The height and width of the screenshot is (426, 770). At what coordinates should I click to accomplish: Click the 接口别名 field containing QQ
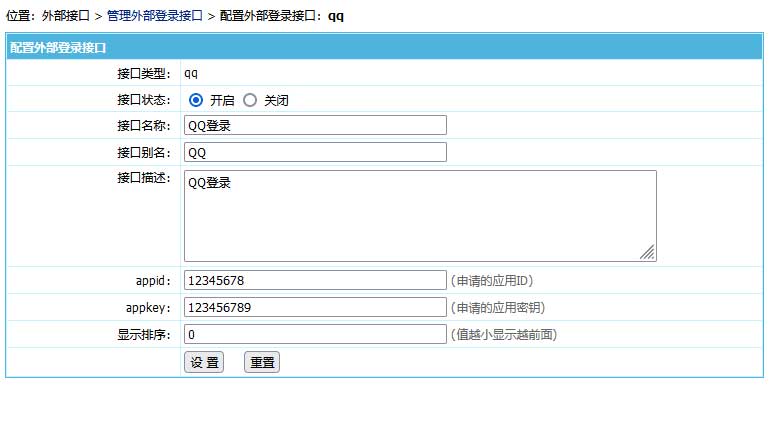tap(315, 152)
